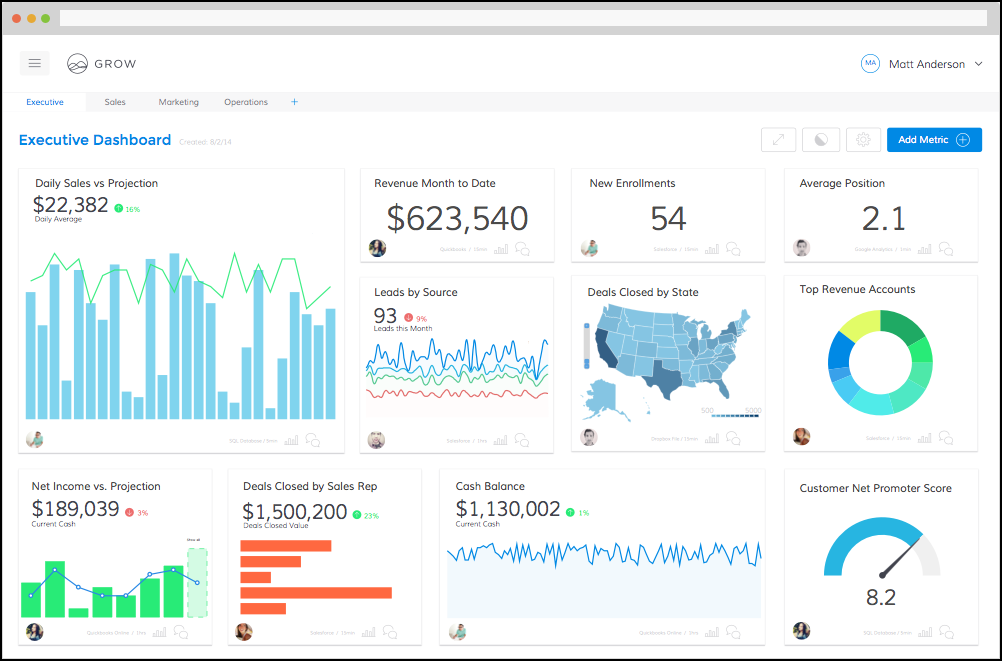Open the Operations tab
The image size is (1002, 661).
[x=246, y=102]
